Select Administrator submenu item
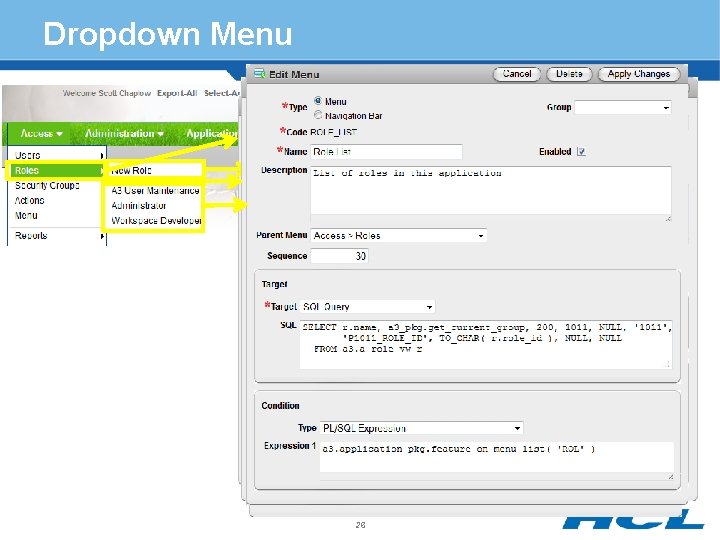 coord(139,206)
